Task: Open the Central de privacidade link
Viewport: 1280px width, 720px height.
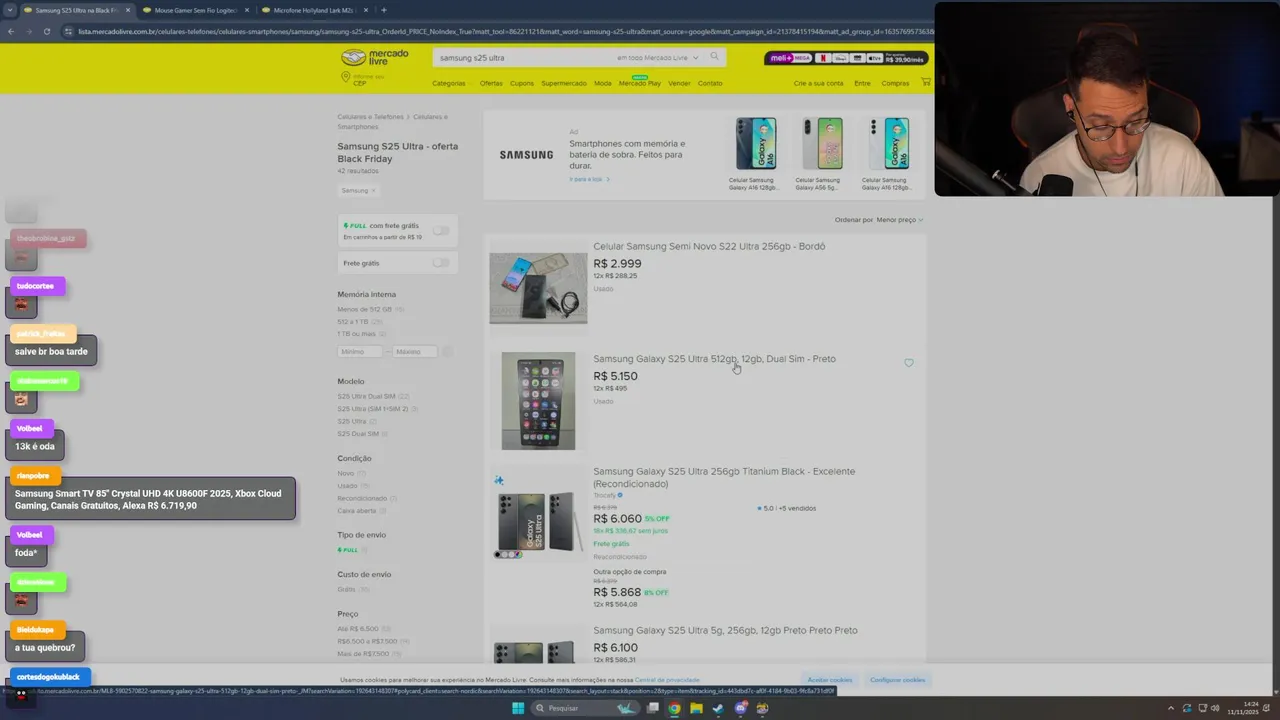Action: pyautogui.click(x=667, y=680)
